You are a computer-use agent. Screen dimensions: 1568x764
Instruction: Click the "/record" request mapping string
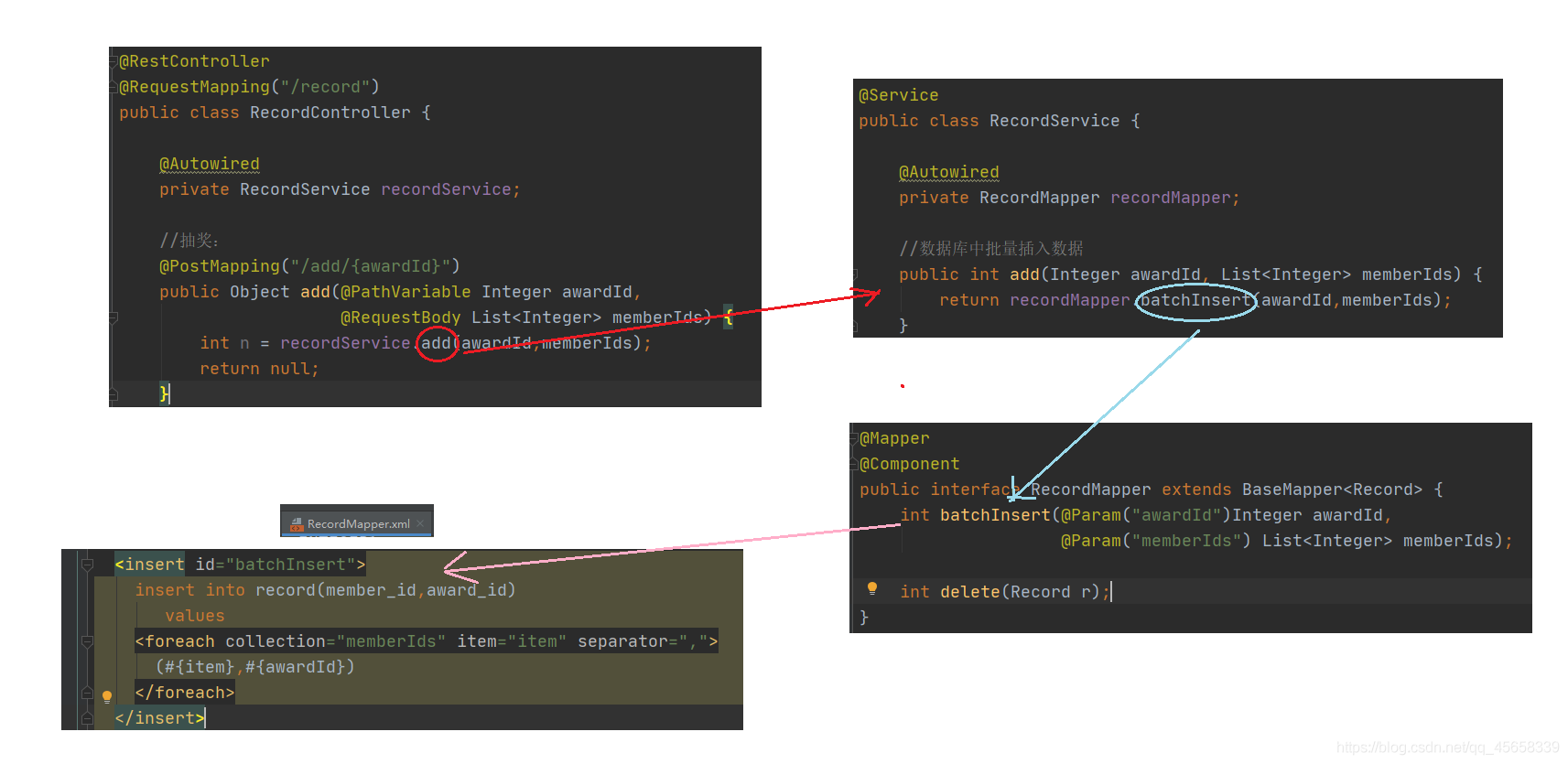click(x=325, y=87)
